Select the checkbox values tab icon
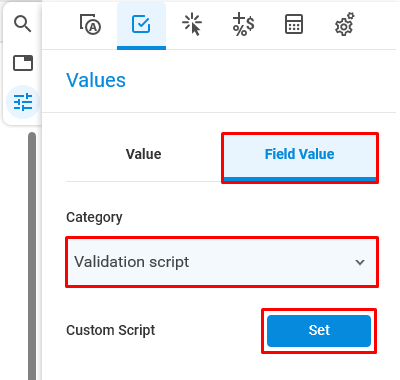The width and height of the screenshot is (400, 380). coord(141,25)
